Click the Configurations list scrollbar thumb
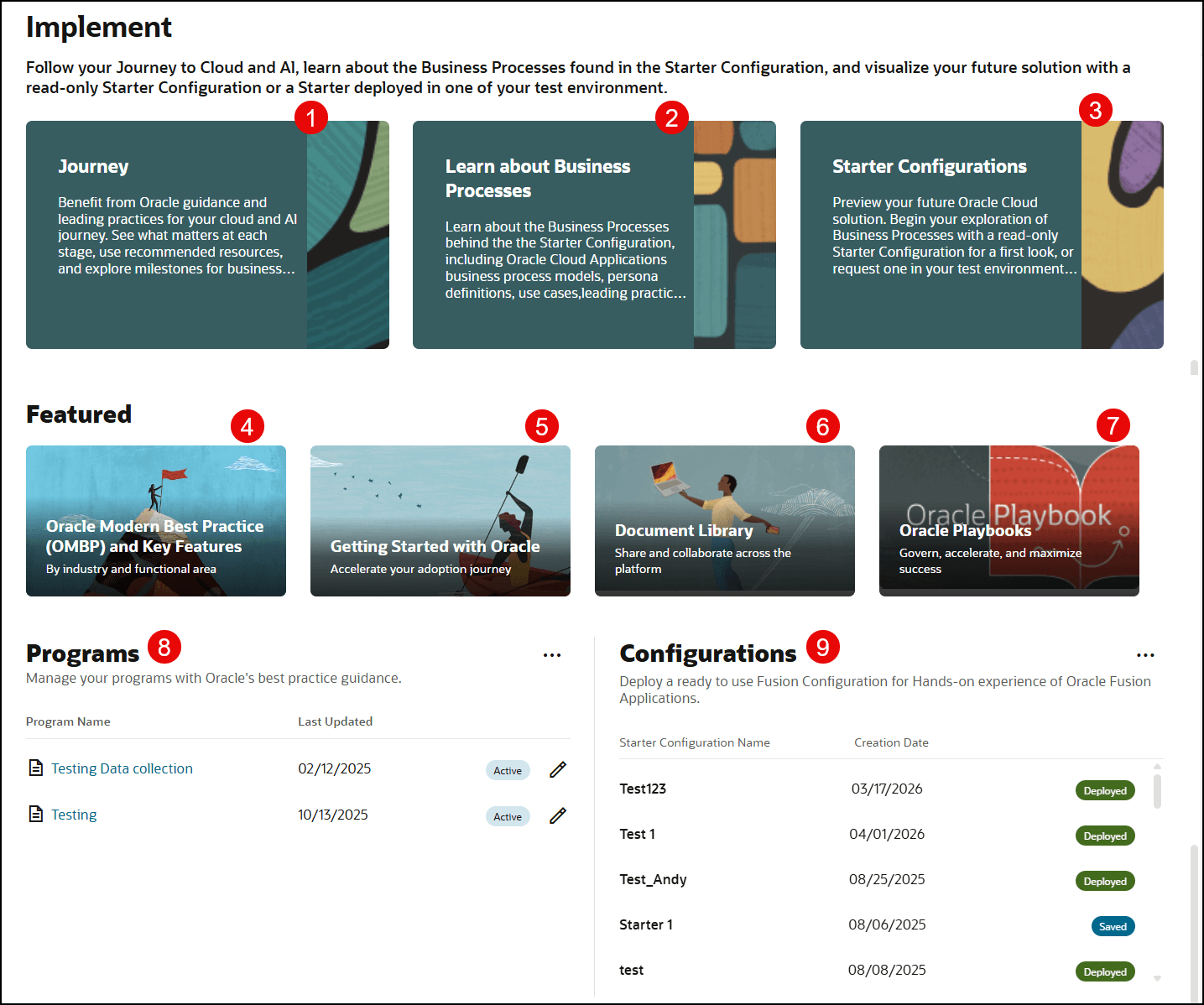The height and width of the screenshot is (1005, 1204). (1157, 791)
